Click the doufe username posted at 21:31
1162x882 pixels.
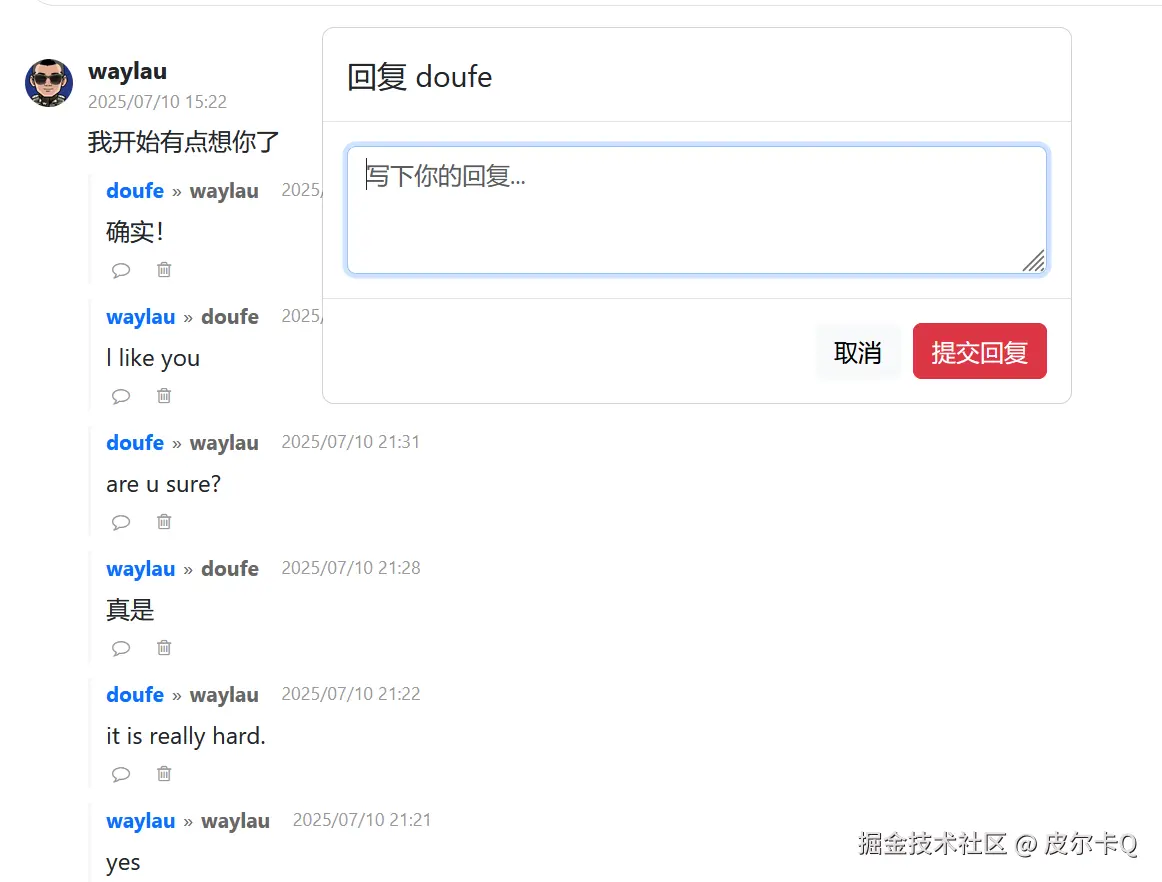[135, 443]
